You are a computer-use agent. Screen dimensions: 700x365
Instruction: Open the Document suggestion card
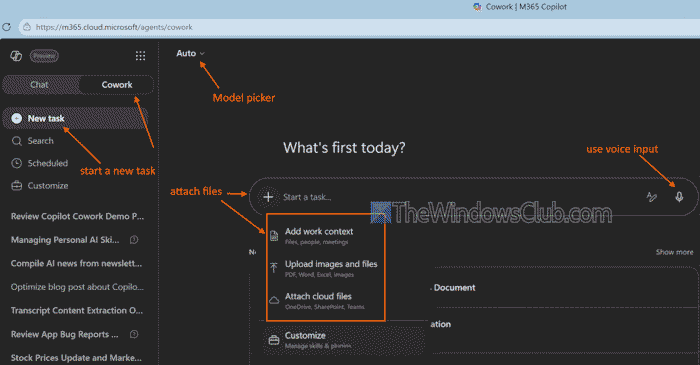coord(454,288)
